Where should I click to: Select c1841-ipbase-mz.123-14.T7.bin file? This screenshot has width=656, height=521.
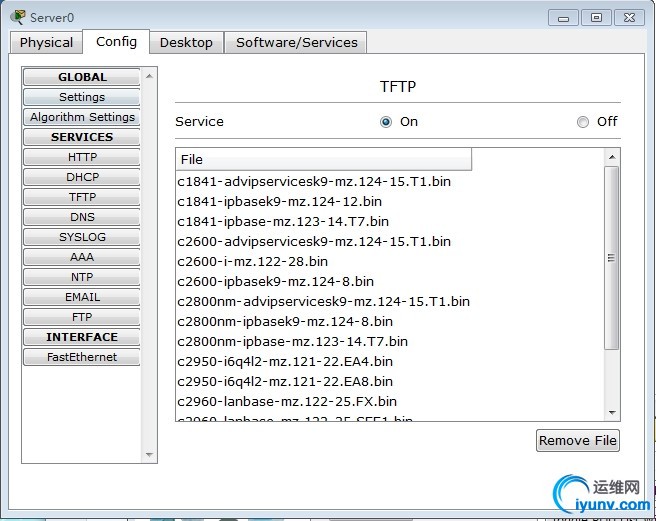[x=283, y=221]
